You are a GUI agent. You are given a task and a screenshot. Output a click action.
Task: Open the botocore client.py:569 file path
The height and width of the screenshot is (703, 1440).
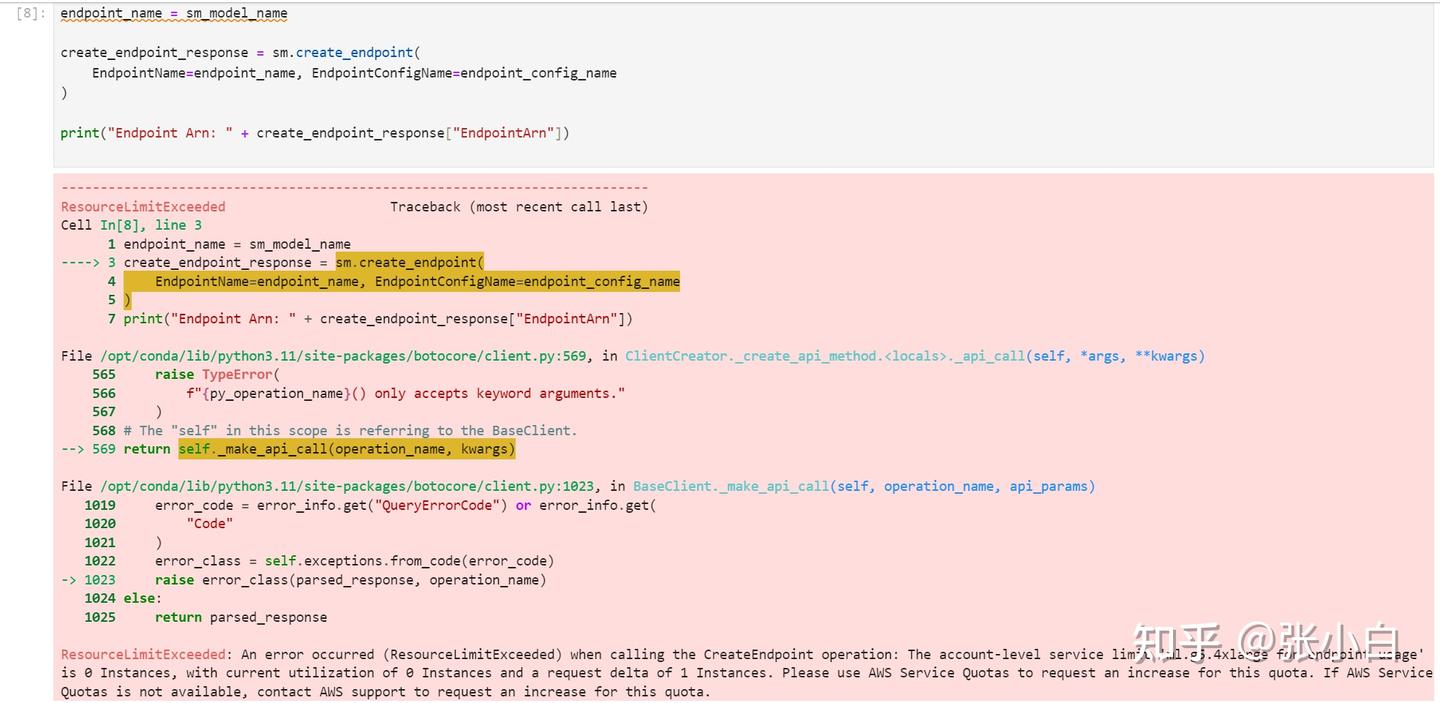(345, 356)
